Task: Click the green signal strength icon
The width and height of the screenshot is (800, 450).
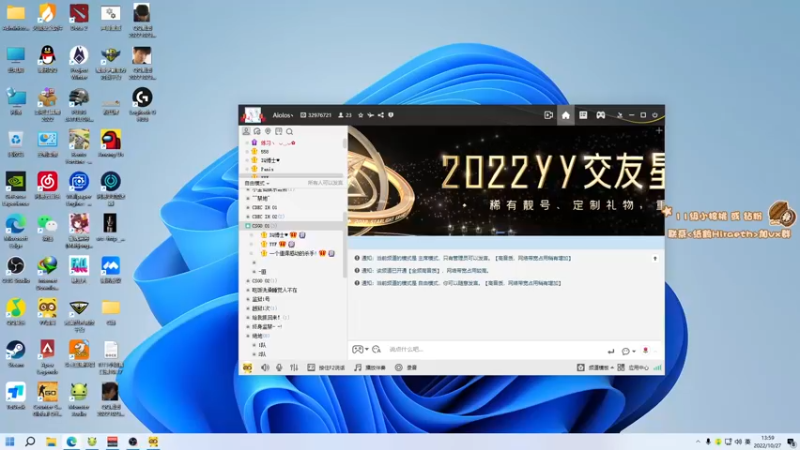Action: click(x=657, y=367)
